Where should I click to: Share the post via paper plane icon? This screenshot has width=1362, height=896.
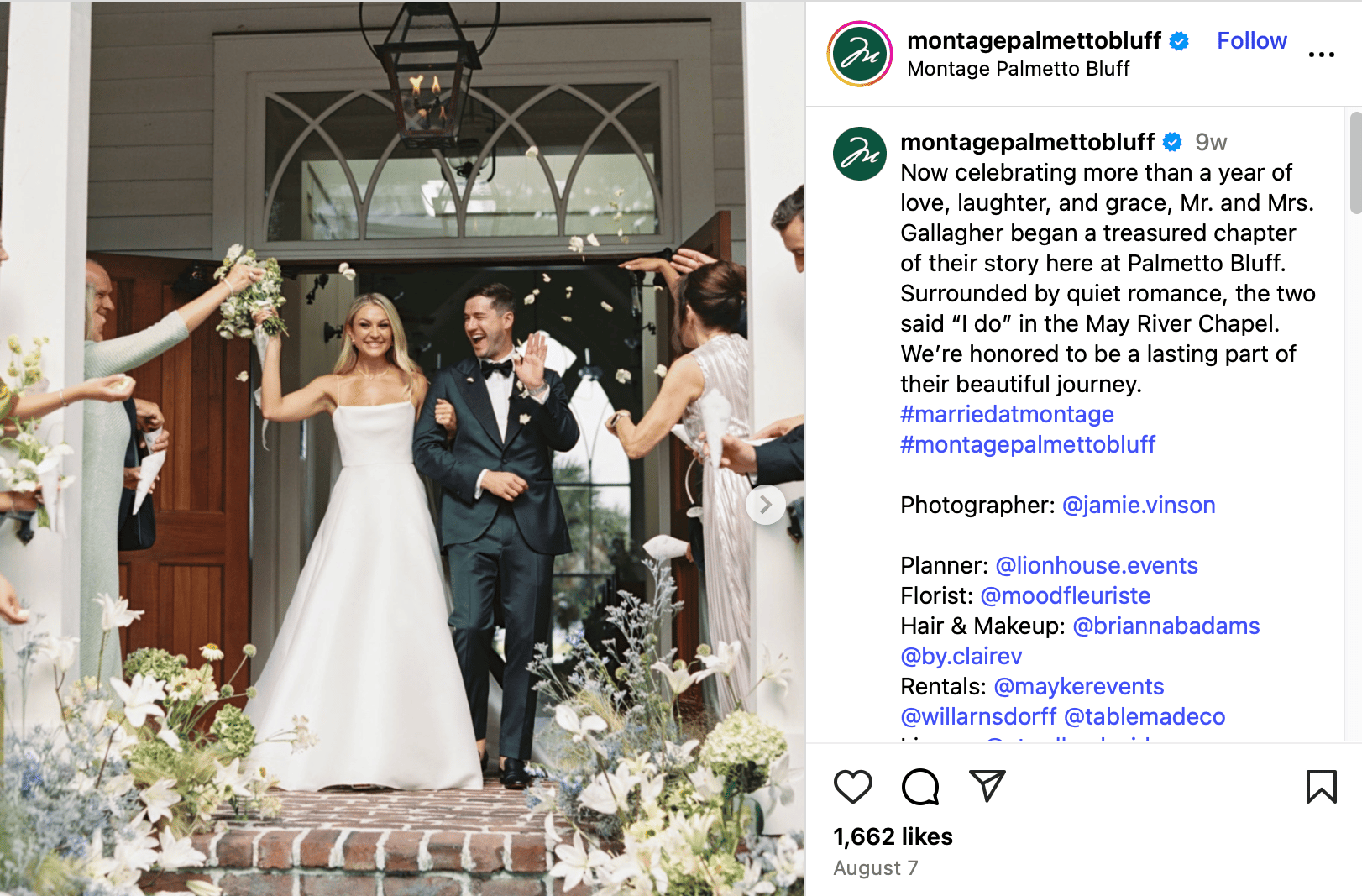click(987, 786)
